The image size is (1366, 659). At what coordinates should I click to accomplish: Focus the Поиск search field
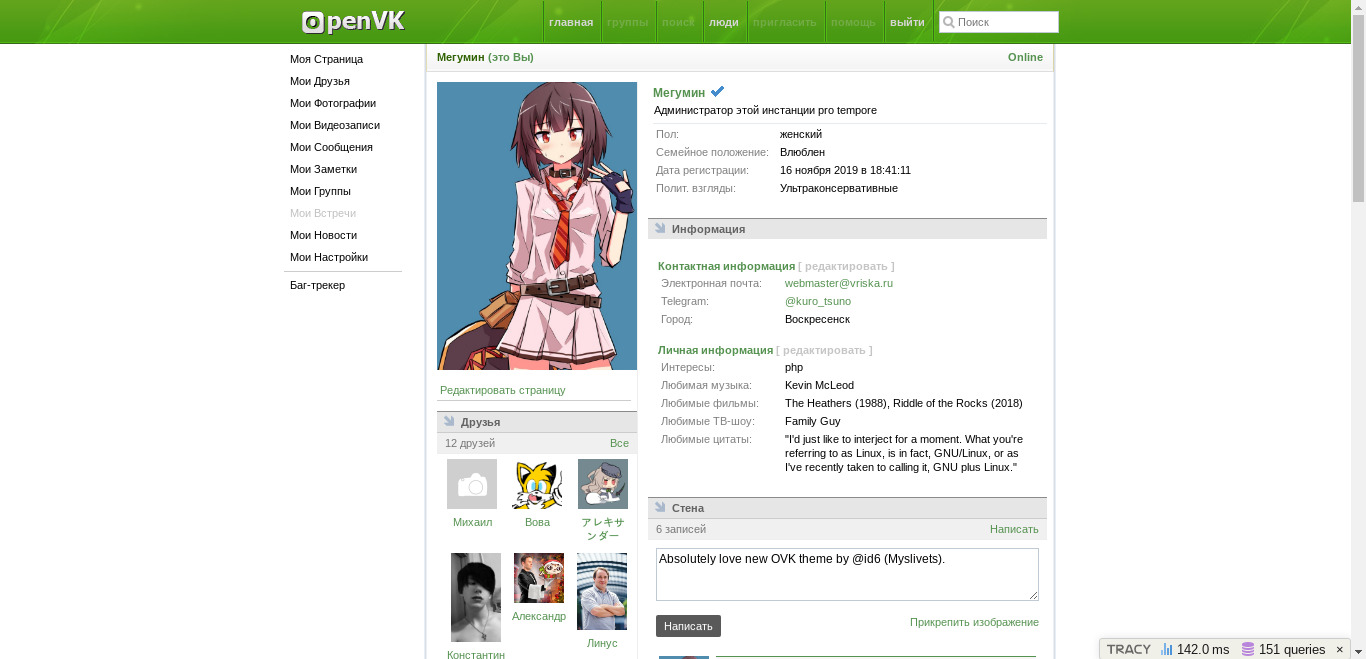pos(998,22)
